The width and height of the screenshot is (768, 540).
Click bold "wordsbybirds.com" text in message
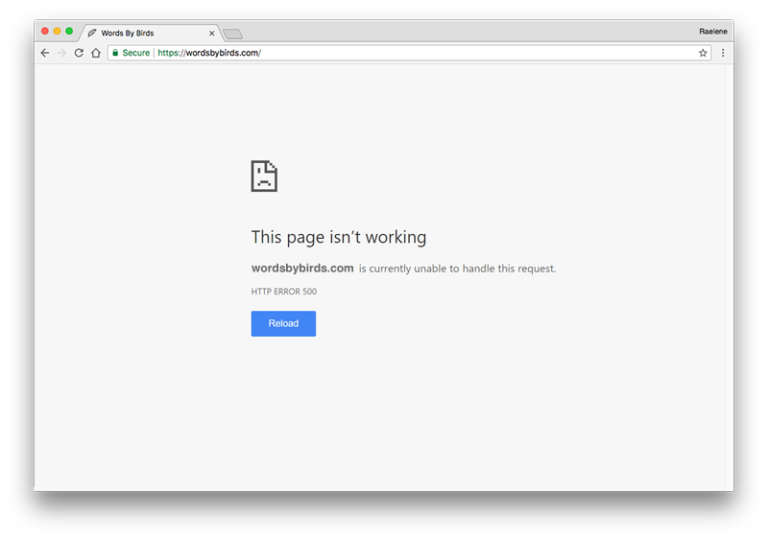(x=302, y=268)
